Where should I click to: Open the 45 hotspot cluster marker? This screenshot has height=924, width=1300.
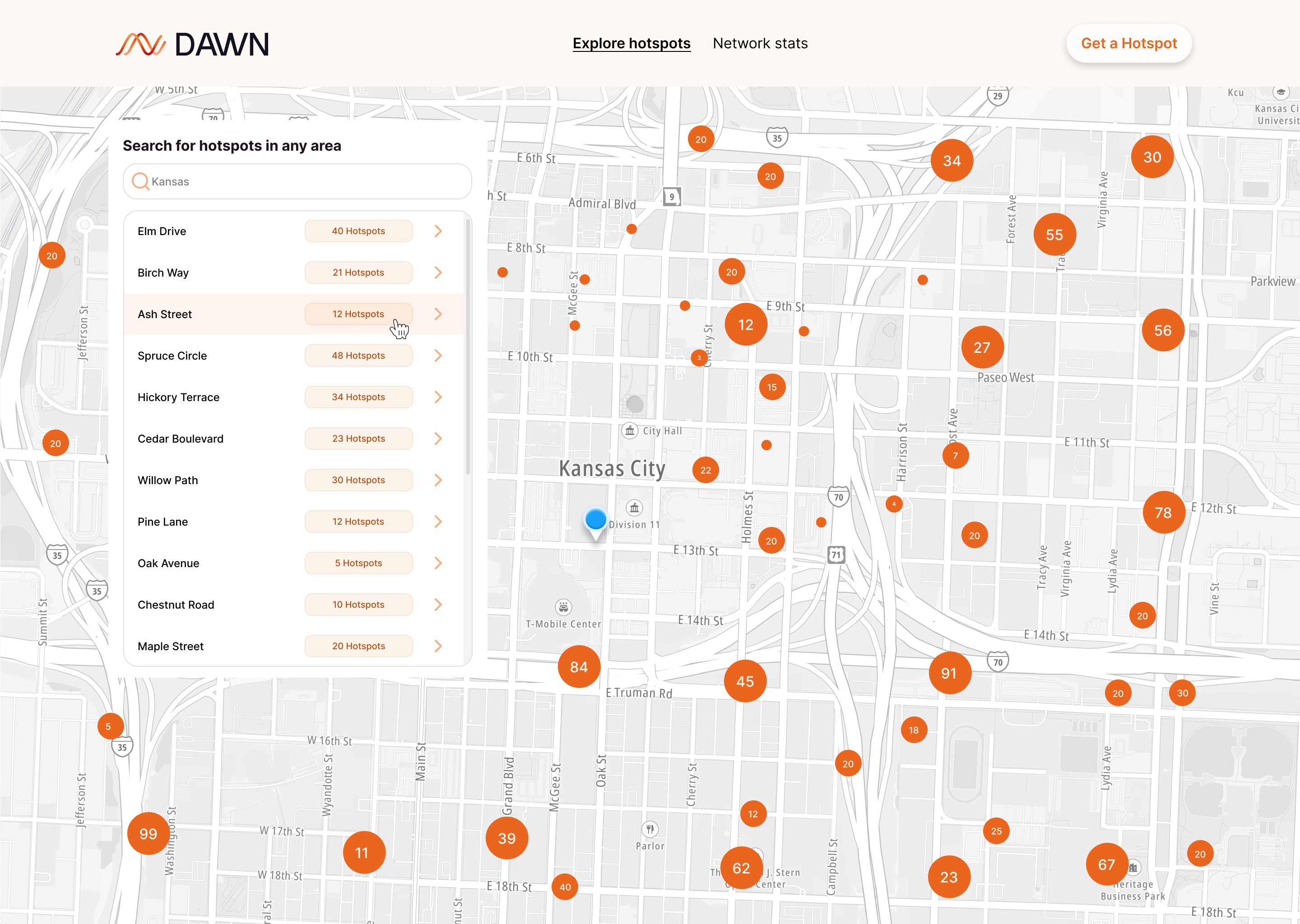tap(745, 681)
